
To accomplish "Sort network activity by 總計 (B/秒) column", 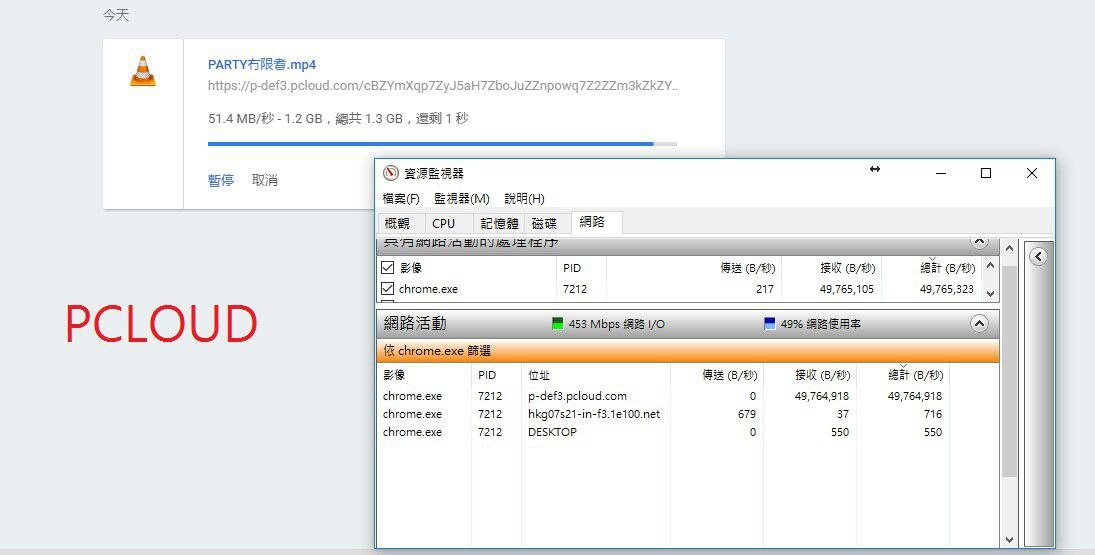I will point(915,376).
